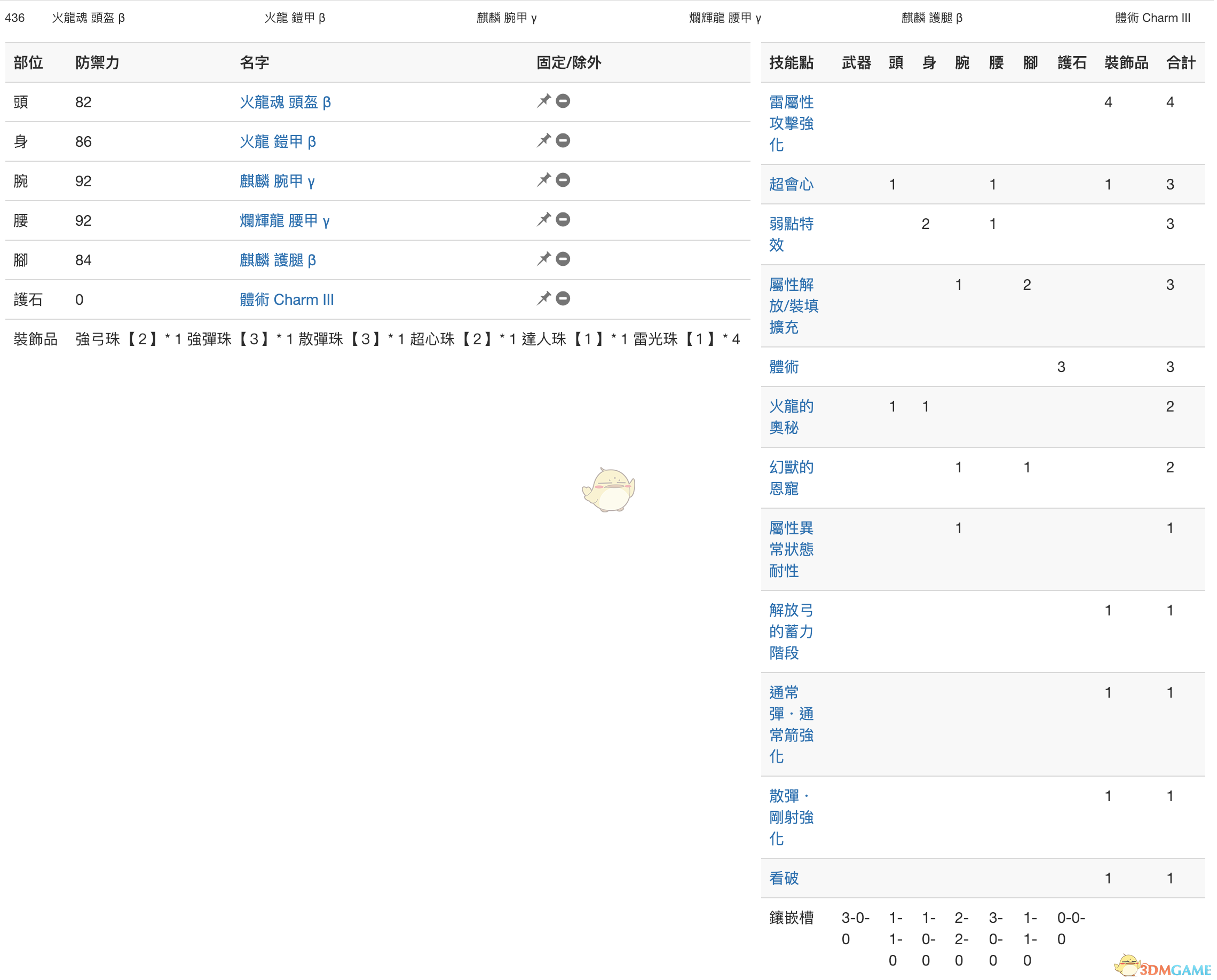
Task: Select the 裝飾品 jewel list text
Action: [x=408, y=339]
